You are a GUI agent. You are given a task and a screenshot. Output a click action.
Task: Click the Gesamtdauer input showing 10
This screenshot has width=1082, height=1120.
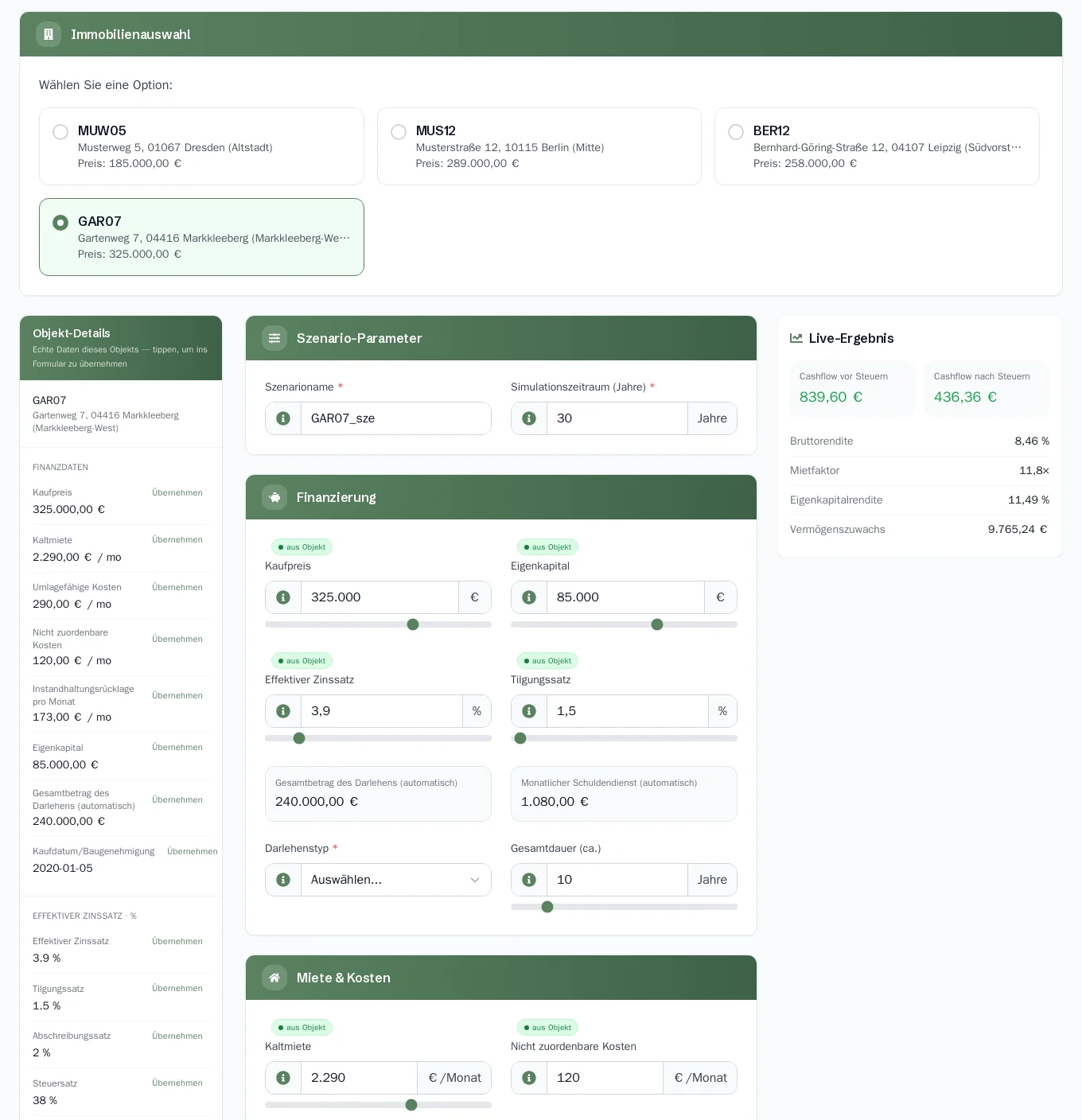coord(617,880)
